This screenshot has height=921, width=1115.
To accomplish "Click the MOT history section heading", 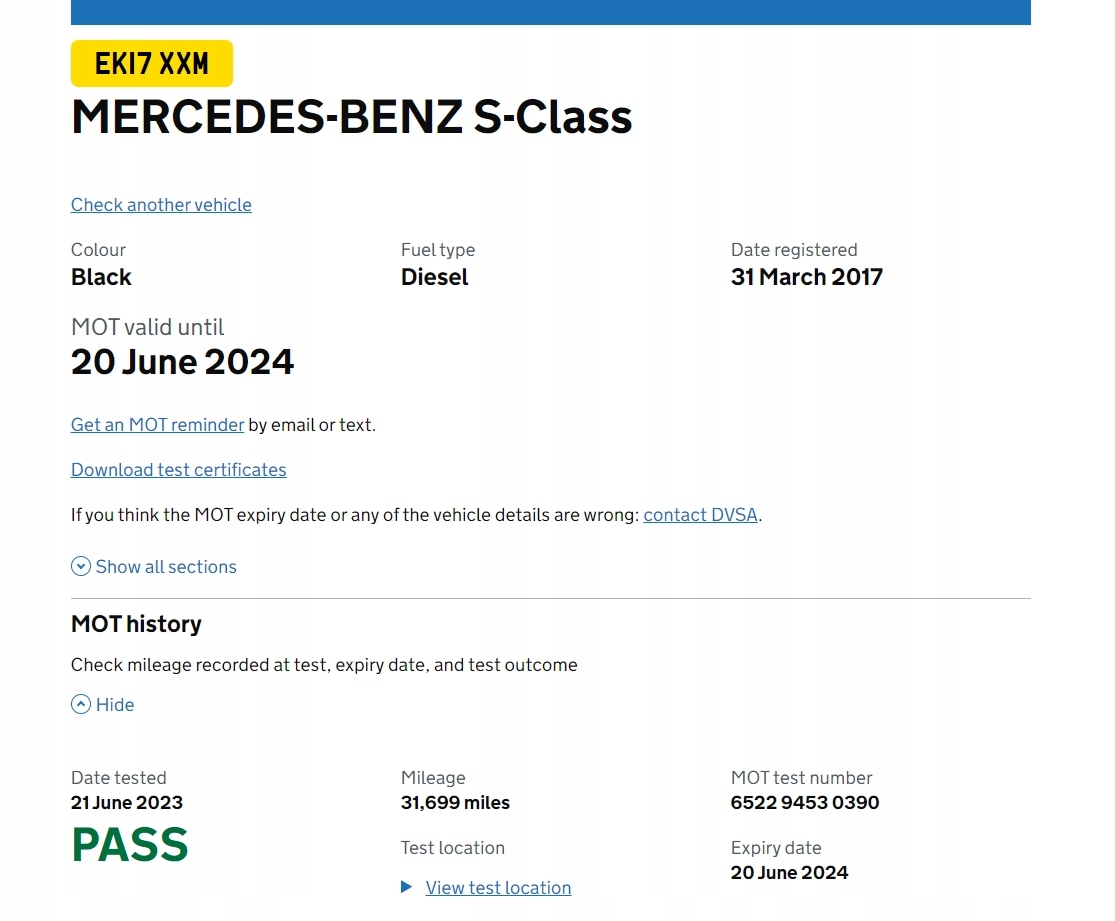I will pyautogui.click(x=136, y=624).
